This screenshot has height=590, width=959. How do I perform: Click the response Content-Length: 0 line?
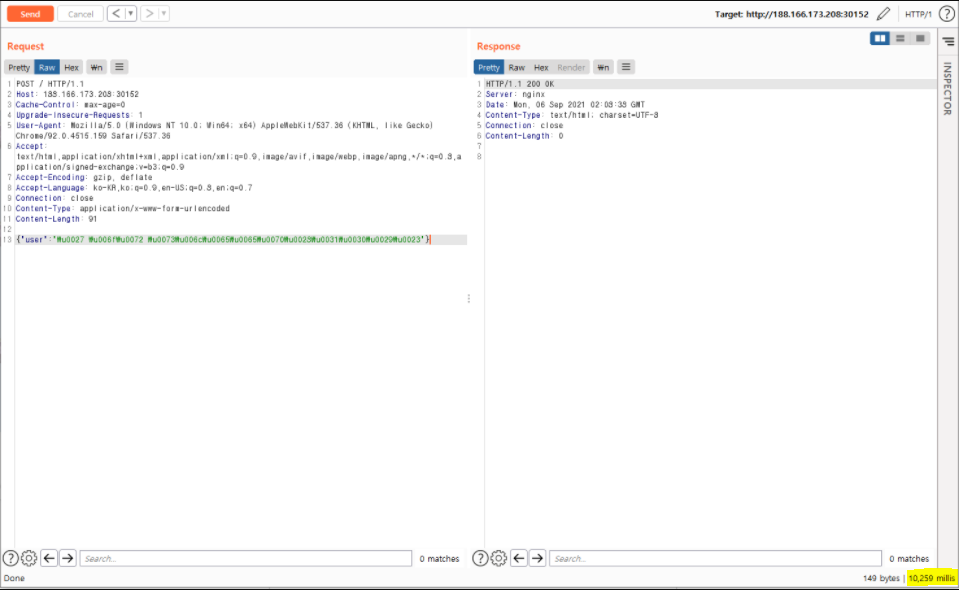point(524,136)
